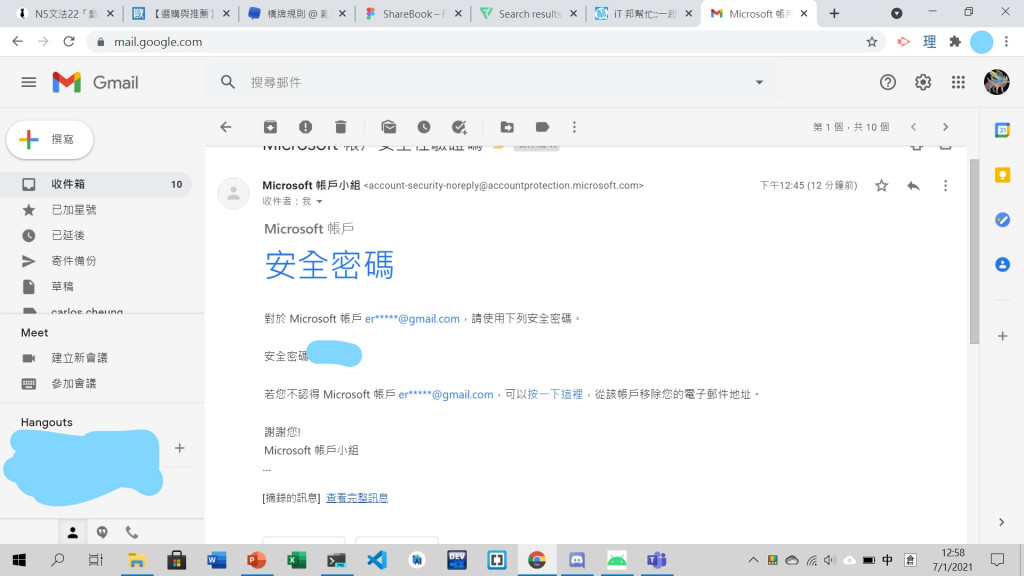This screenshot has width=1024, height=576.
Task: Open a new browser tab
Action: pos(834,13)
